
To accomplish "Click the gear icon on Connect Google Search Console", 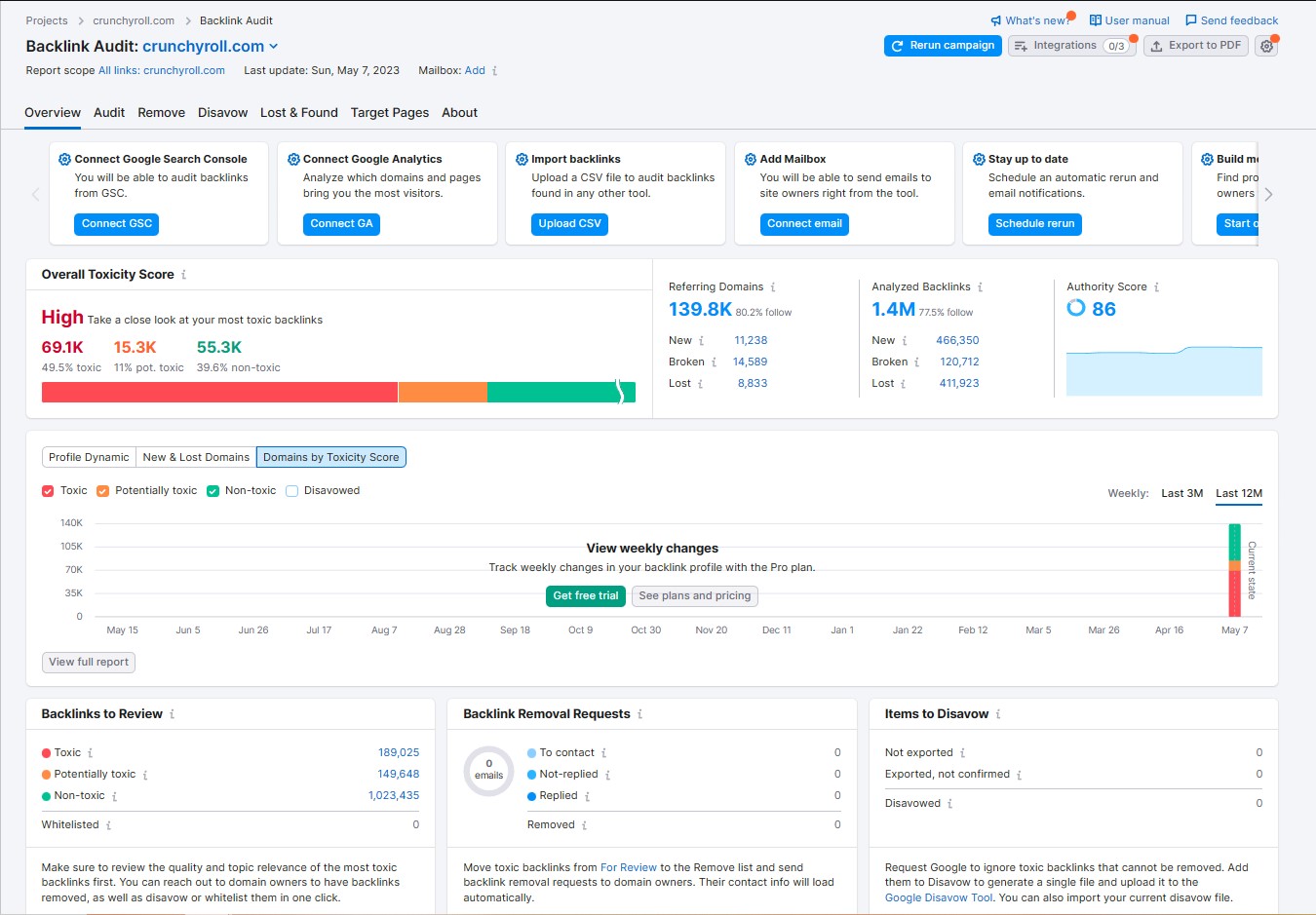I will [x=64, y=160].
